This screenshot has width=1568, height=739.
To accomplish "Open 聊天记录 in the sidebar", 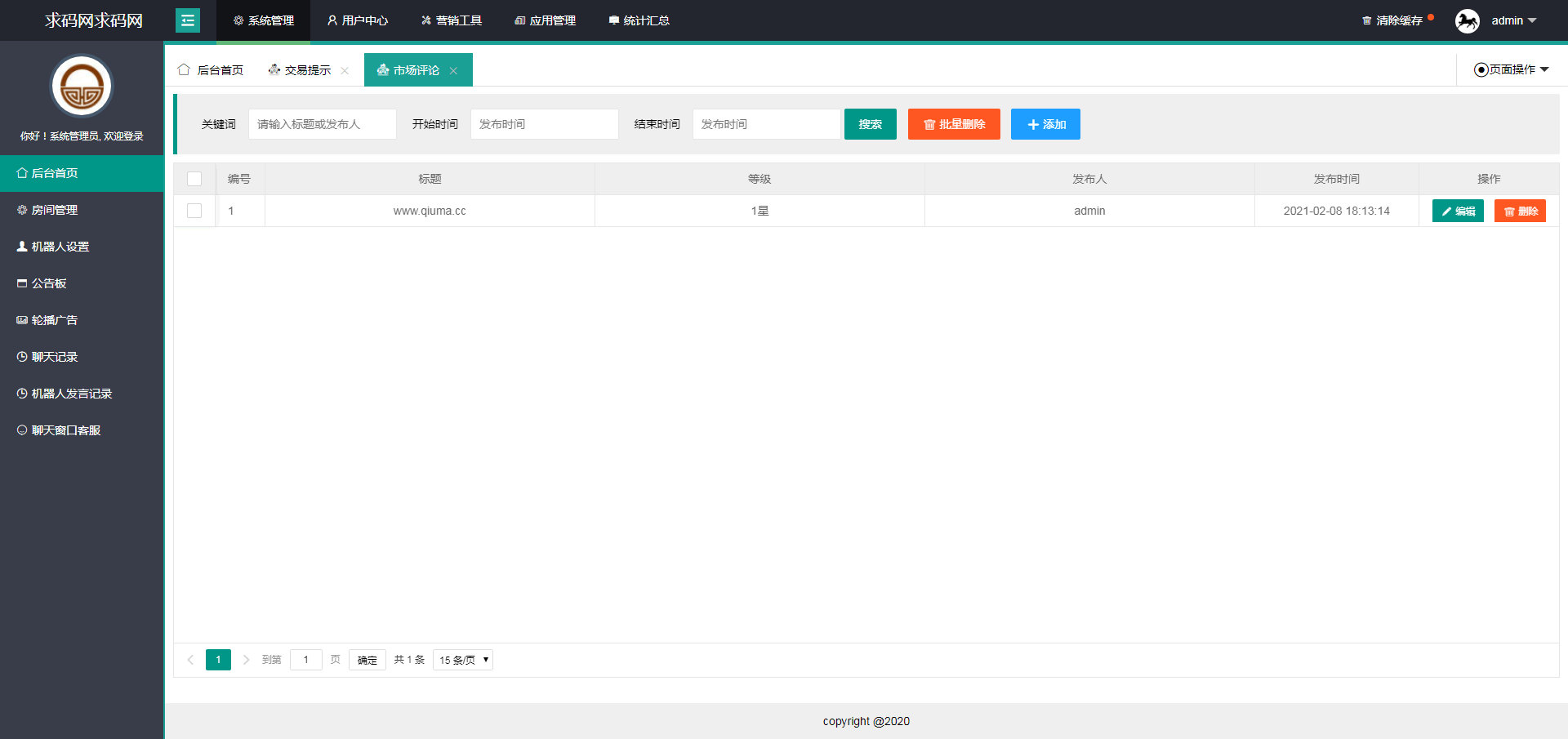I will (54, 357).
